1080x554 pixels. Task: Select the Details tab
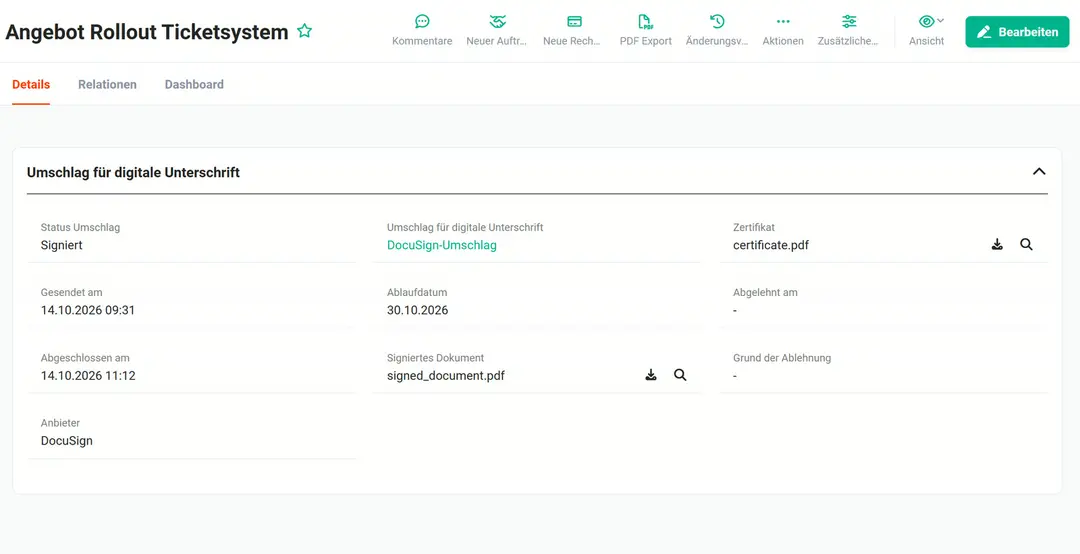(x=31, y=85)
